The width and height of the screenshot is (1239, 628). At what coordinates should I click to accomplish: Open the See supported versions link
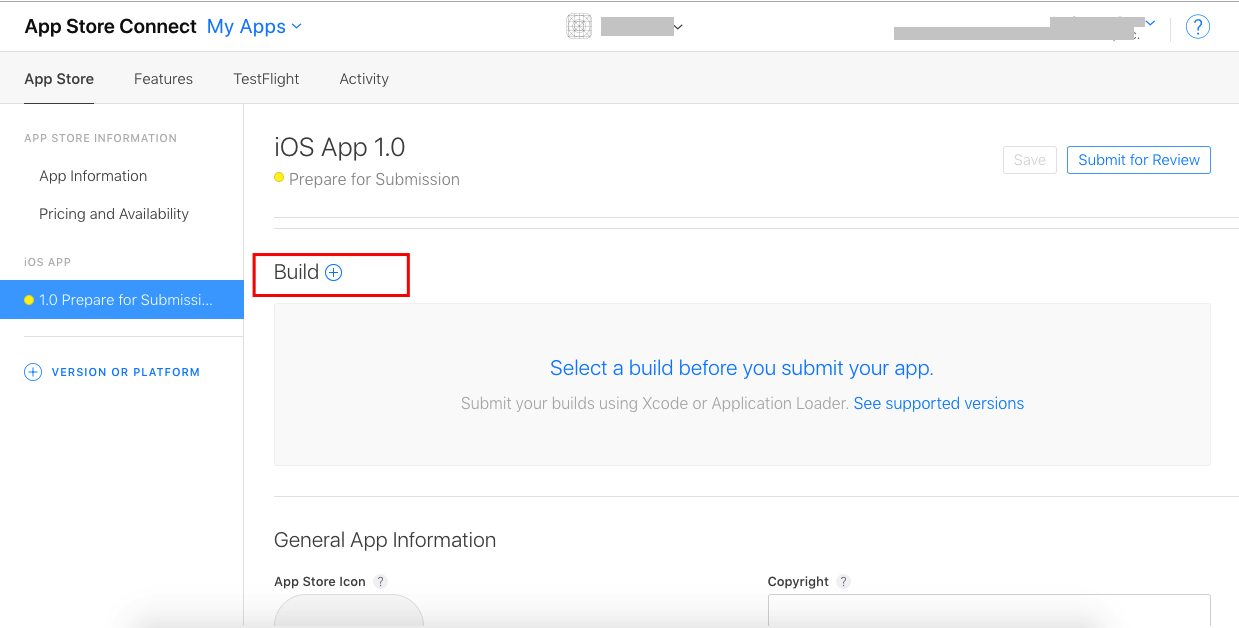(x=939, y=404)
